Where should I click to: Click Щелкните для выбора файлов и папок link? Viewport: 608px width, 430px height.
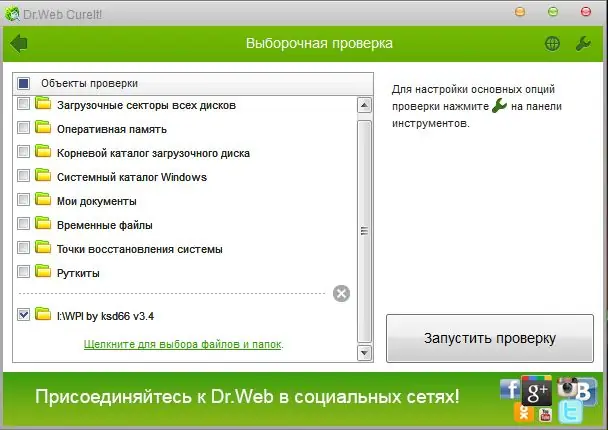[x=183, y=344]
